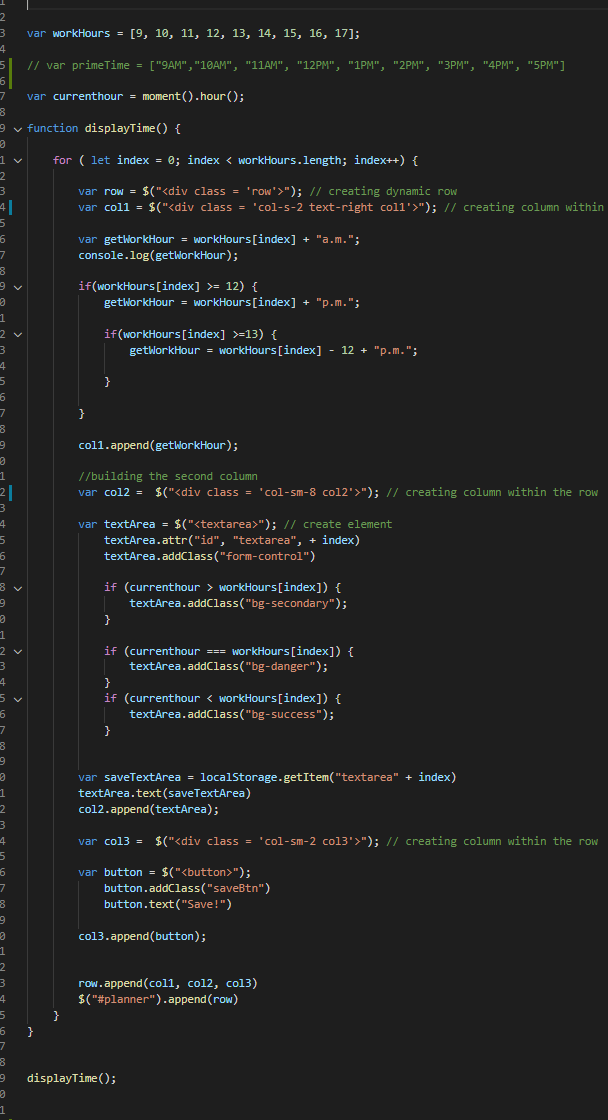The height and width of the screenshot is (1120, 608).
Task: Click '$("#planner").append(row)' line
Action: (x=158, y=999)
